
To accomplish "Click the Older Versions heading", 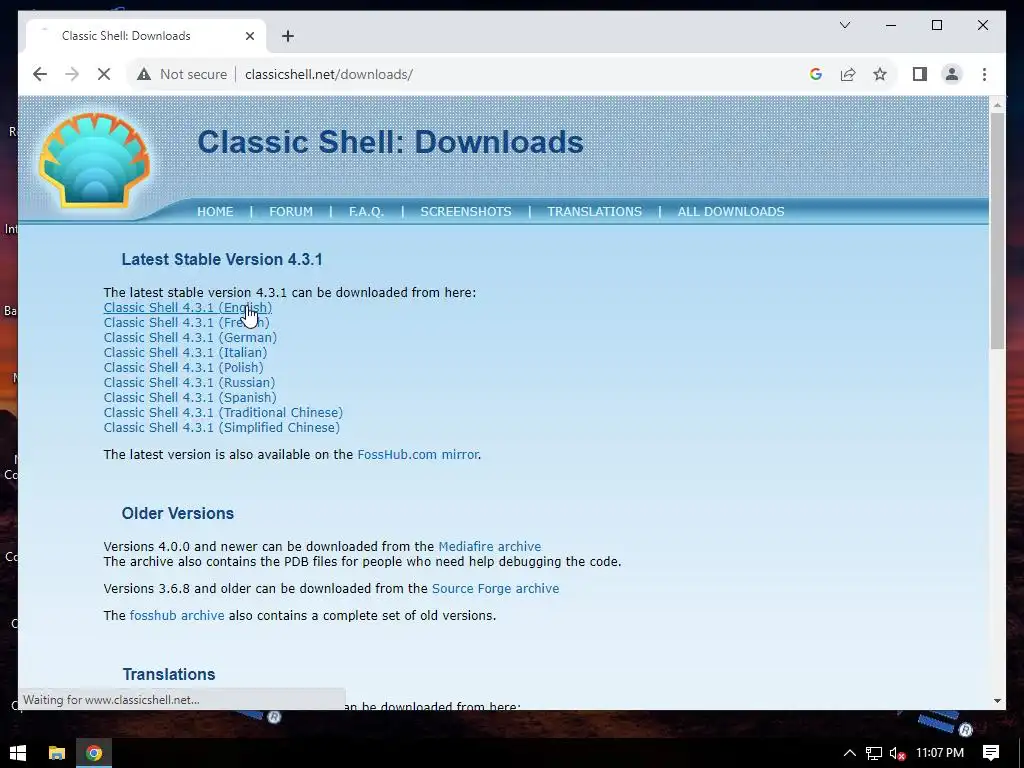I will (178, 513).
